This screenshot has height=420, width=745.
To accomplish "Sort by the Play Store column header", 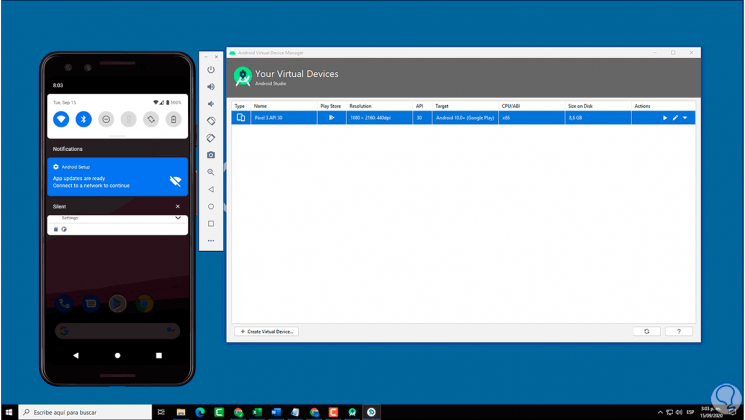I will pos(331,106).
